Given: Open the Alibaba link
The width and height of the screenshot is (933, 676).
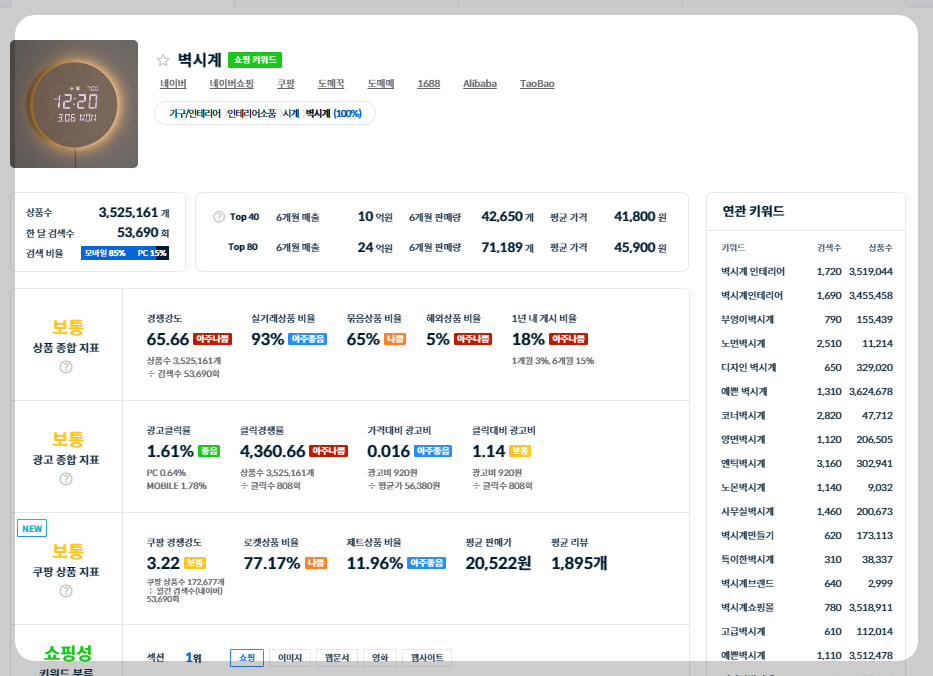Looking at the screenshot, I should coord(480,83).
